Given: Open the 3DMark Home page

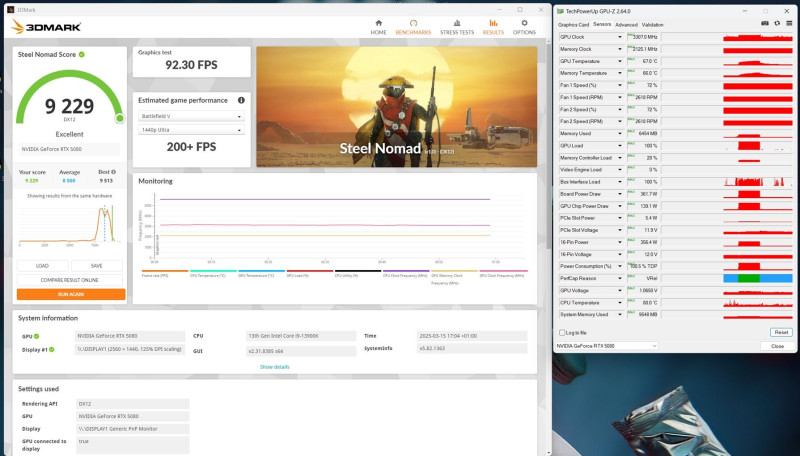Looking at the screenshot, I should point(379,27).
